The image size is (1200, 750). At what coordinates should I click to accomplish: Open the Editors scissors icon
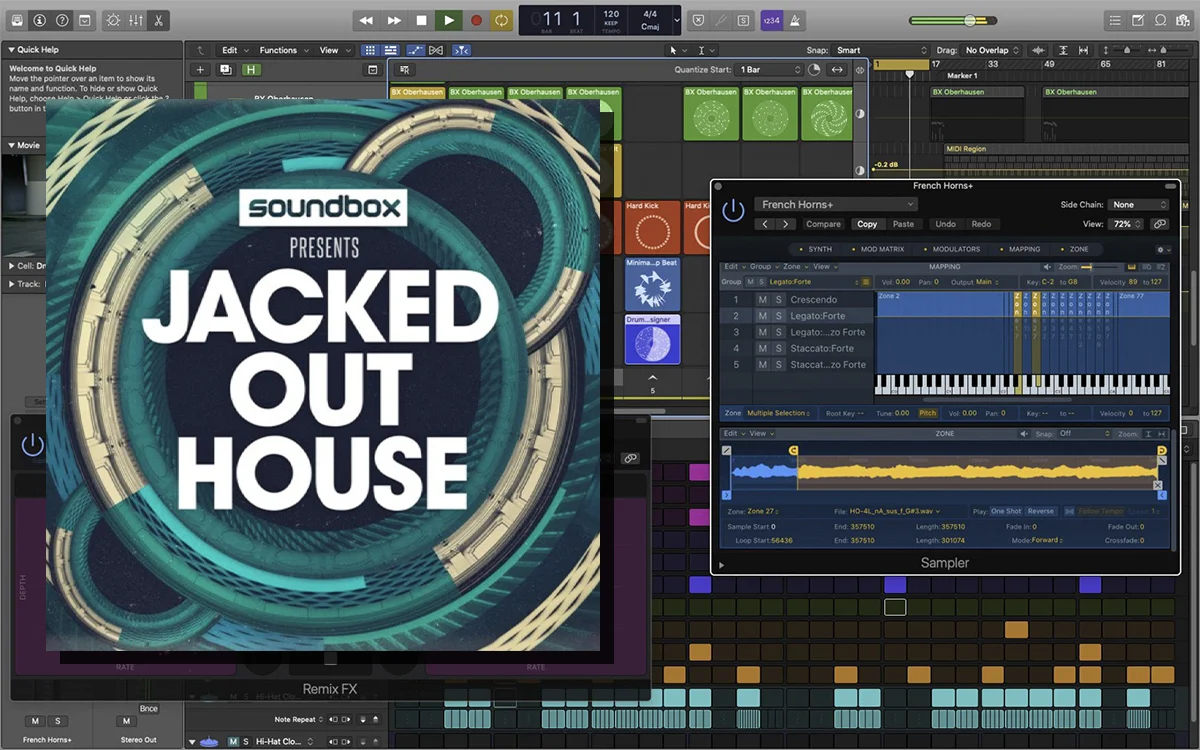coord(158,20)
